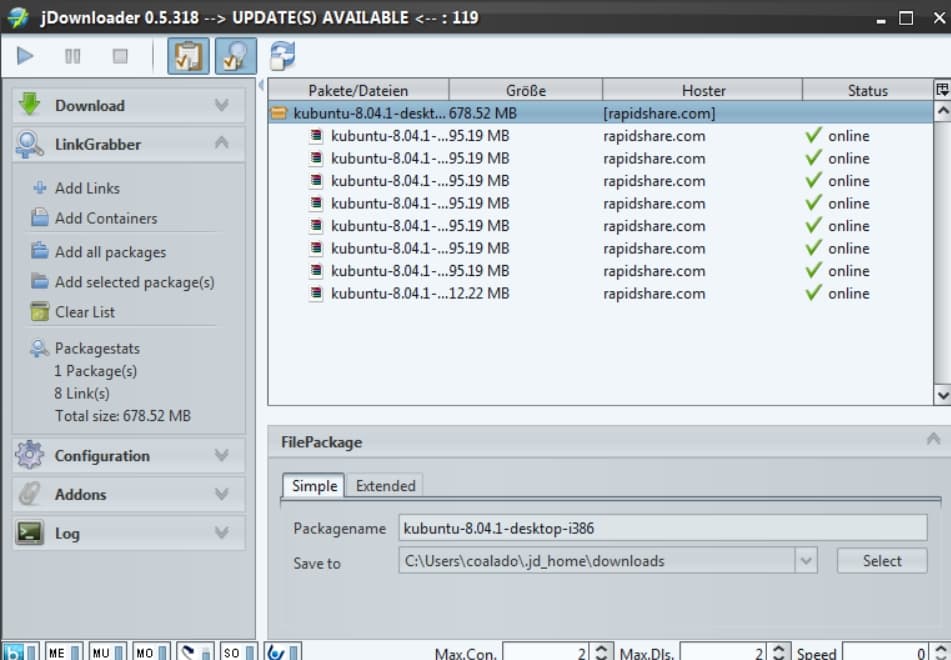951x660 pixels.
Task: Click the 1 Package(s) stat text
Action: click(x=95, y=371)
